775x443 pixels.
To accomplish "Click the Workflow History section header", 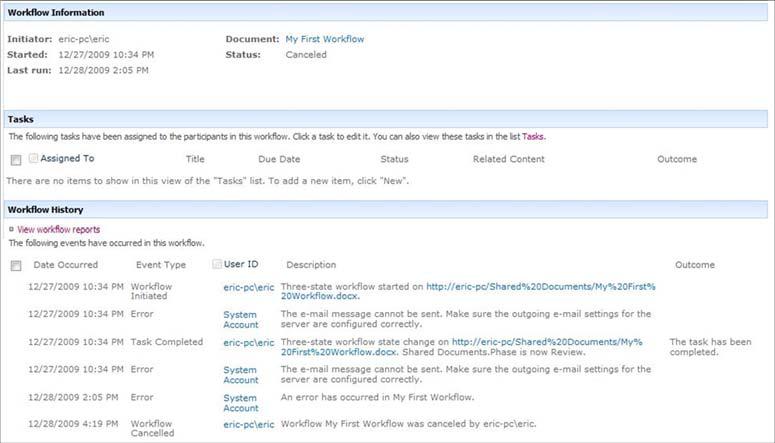I will [386, 210].
